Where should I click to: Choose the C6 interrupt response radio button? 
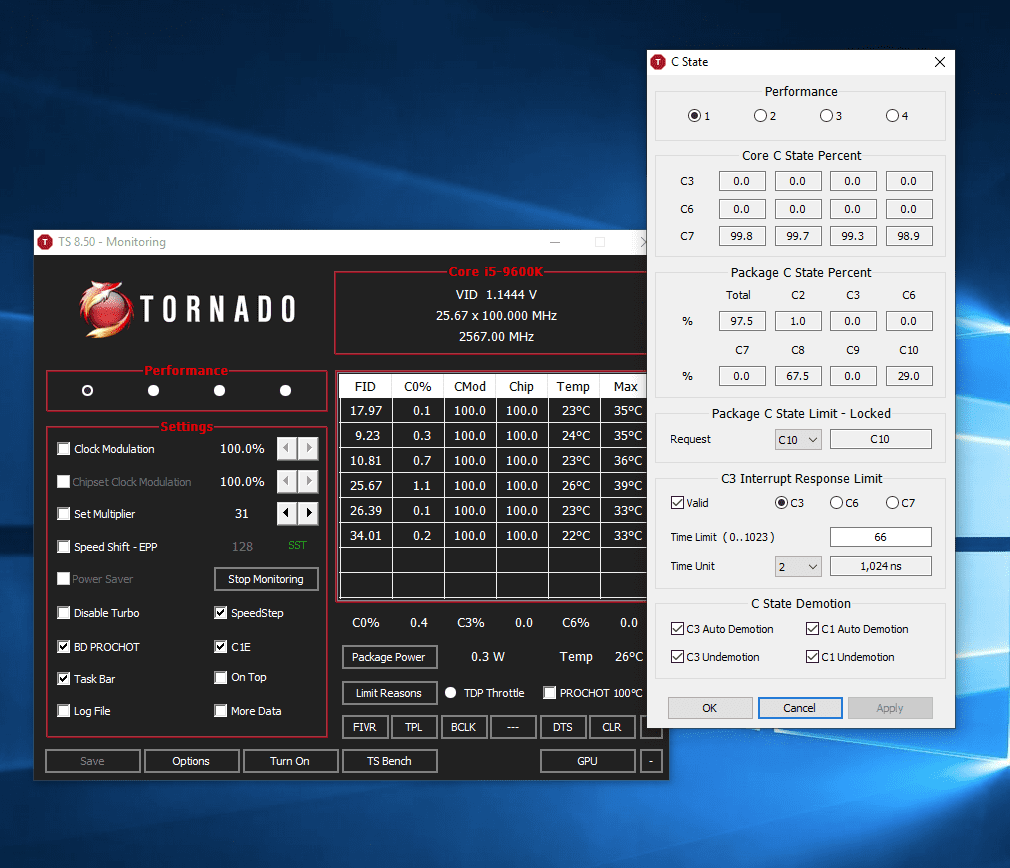pos(836,503)
